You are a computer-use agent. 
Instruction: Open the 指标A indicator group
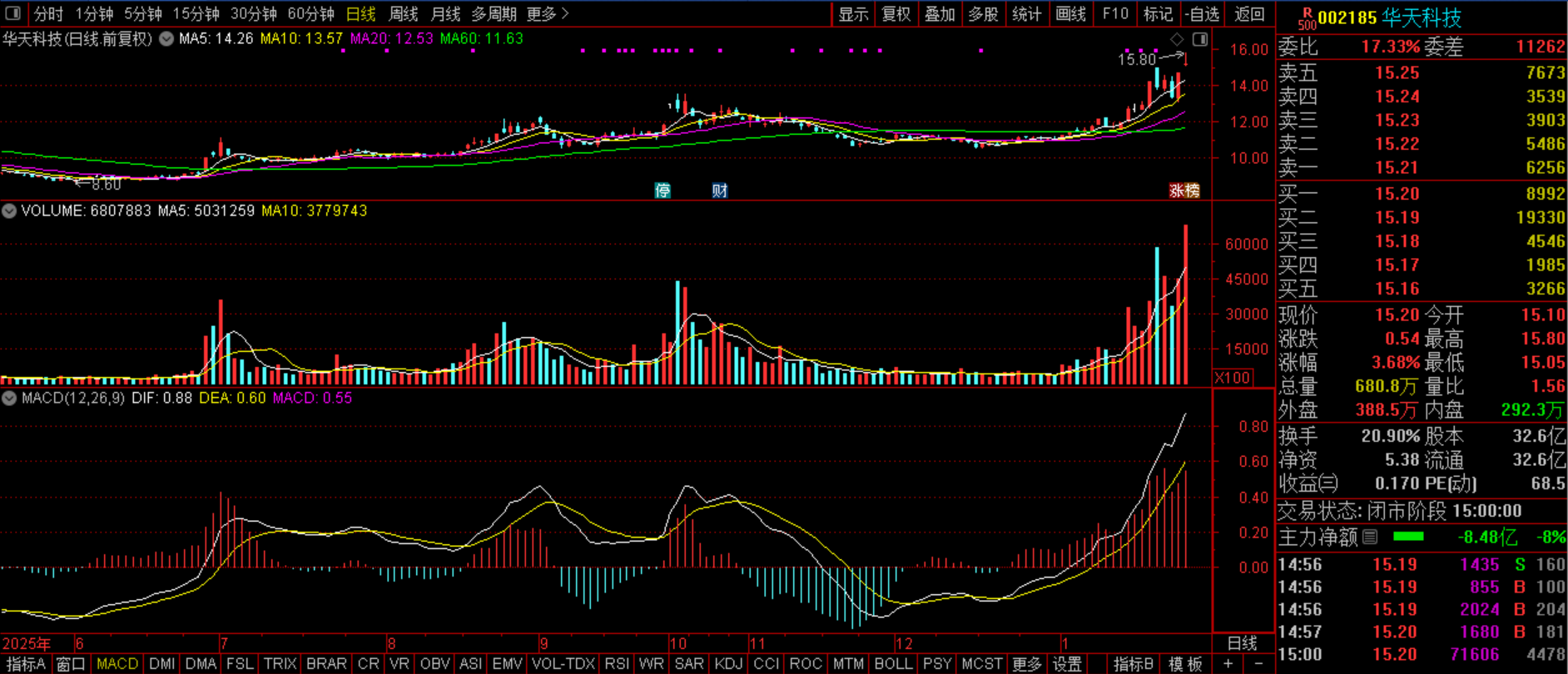tap(26, 664)
